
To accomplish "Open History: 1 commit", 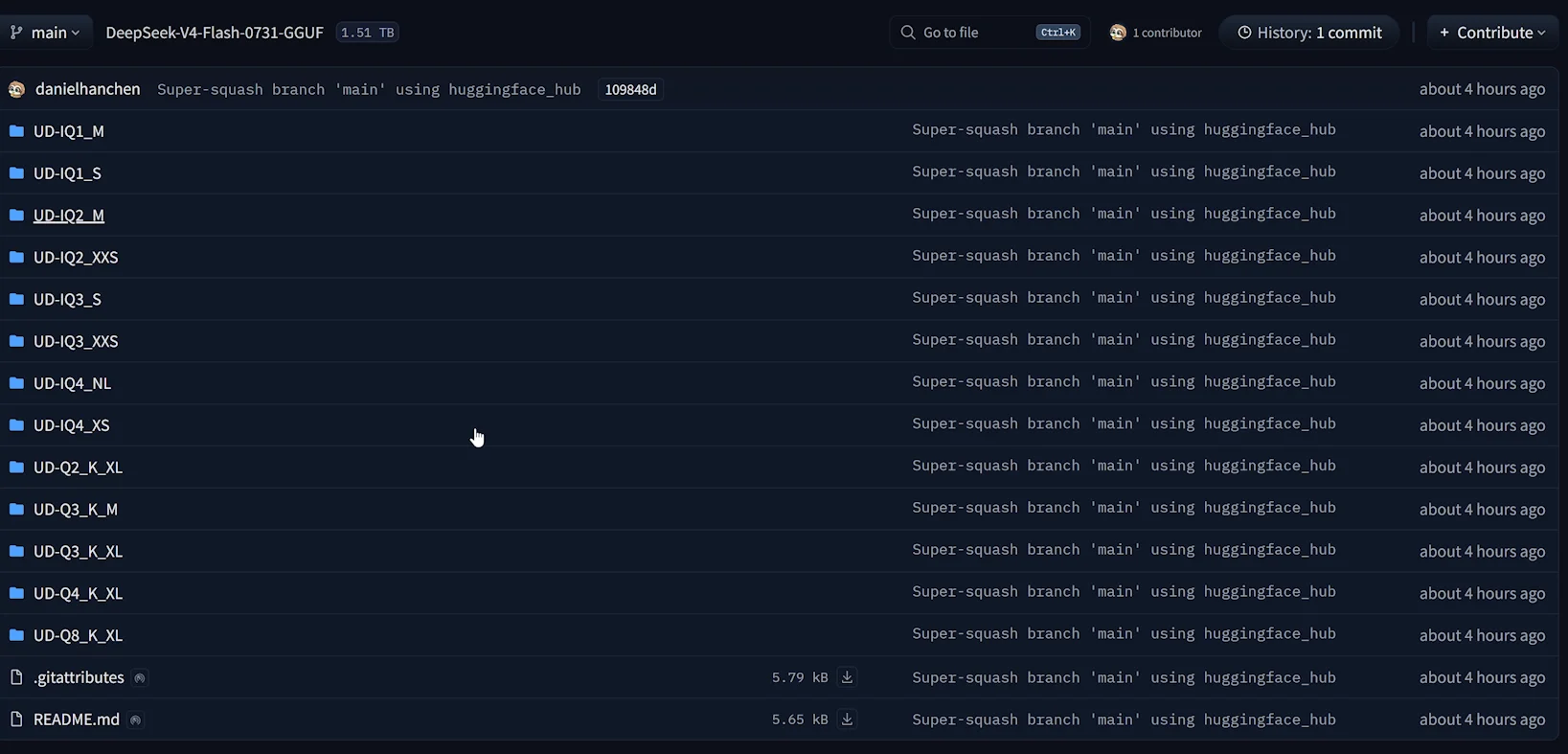I will pos(1309,33).
